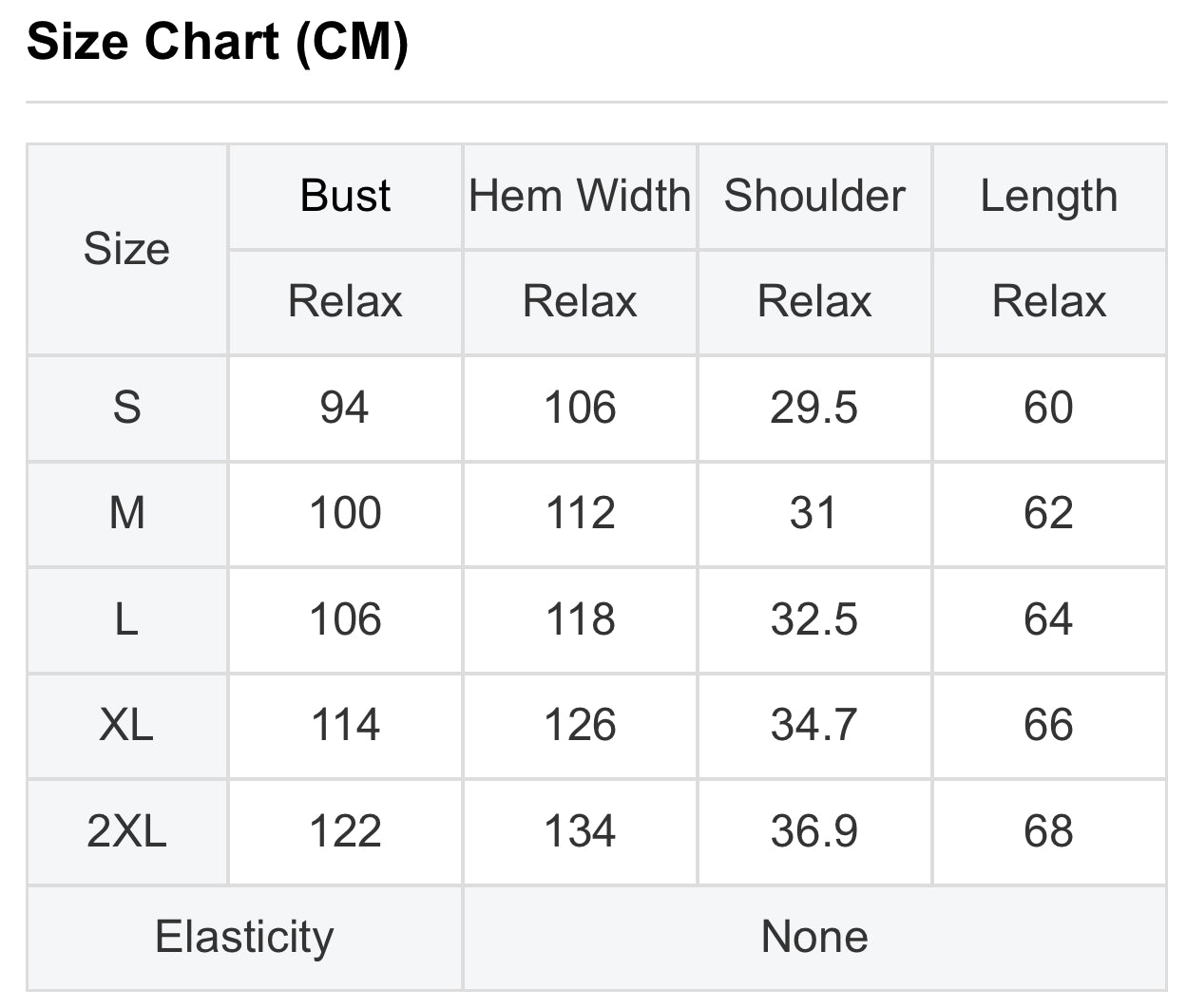Select the S size row label
The width and height of the screenshot is (1187, 1008).
126,408
